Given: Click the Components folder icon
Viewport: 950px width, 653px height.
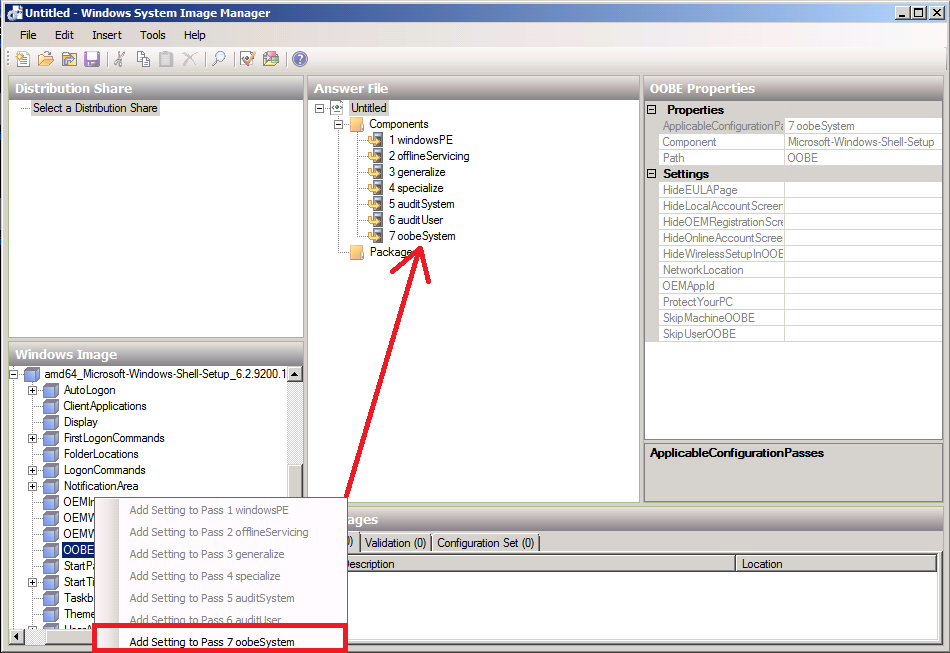Looking at the screenshot, I should pos(357,124).
